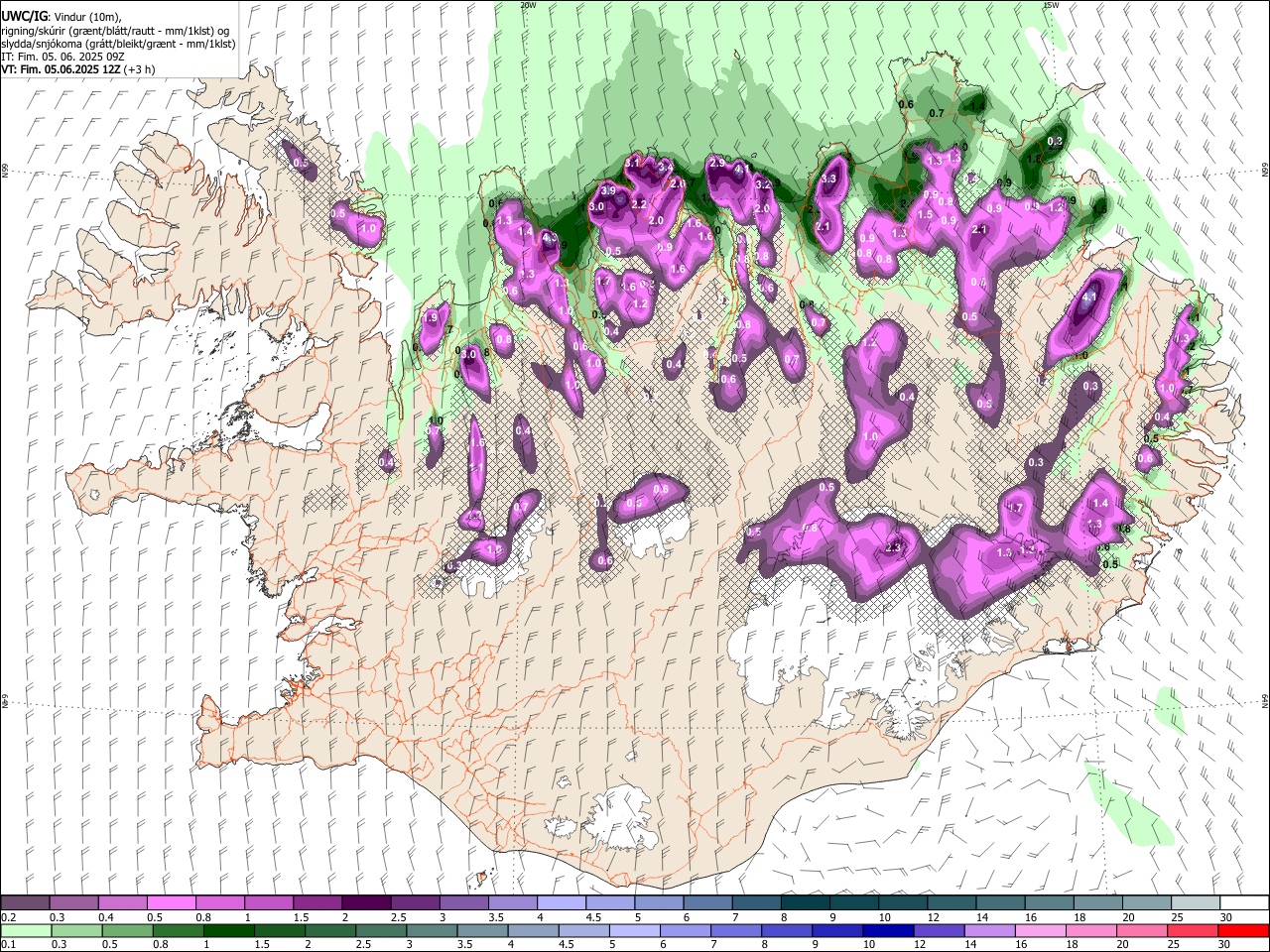
Task: Pick rain legend swatch between 3 and 3.5
Action: point(431,930)
